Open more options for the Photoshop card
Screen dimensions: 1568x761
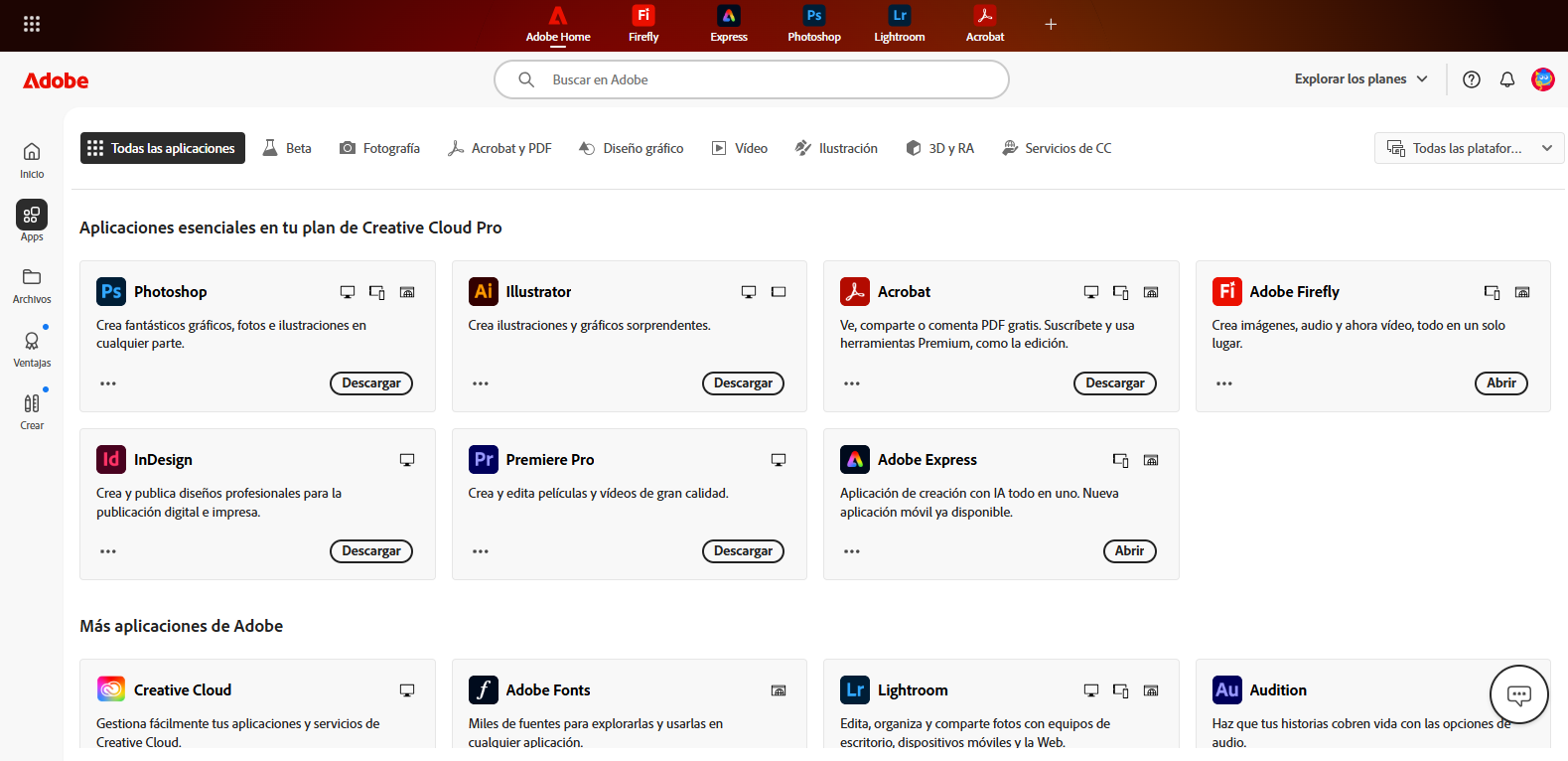[x=108, y=383]
